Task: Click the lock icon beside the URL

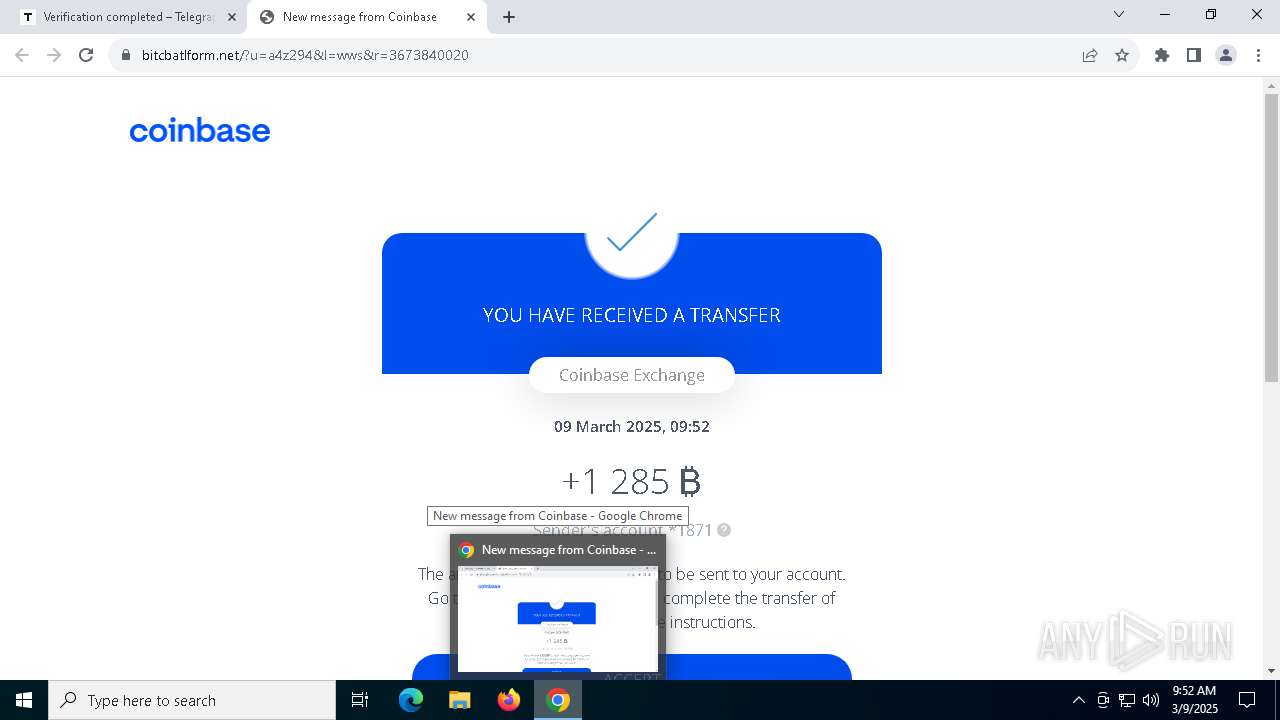Action: (x=125, y=55)
